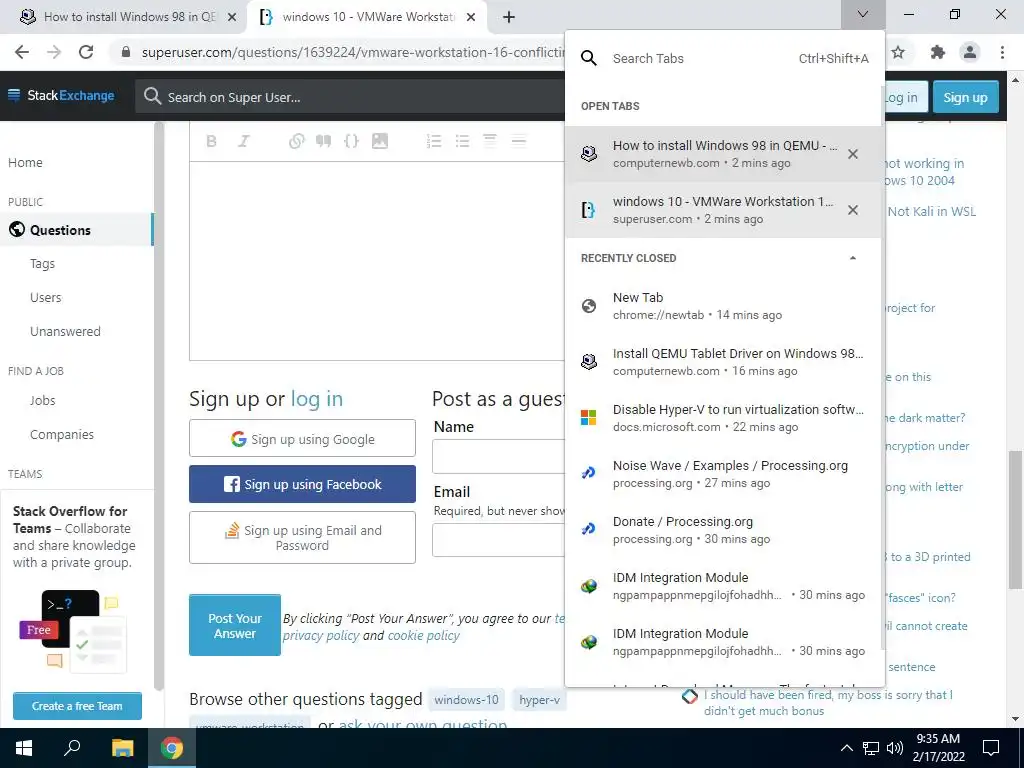Reload the current page

pyautogui.click(x=86, y=52)
